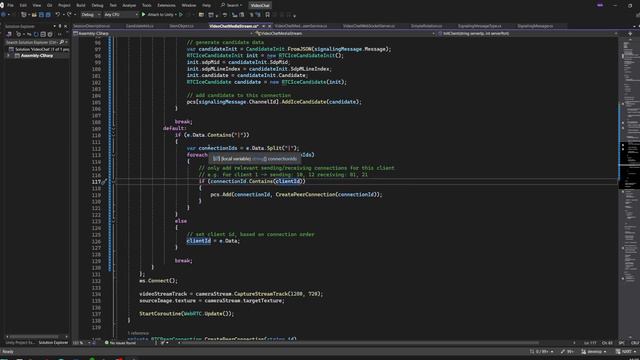Open the Edit menu
This screenshot has height=360, width=640.
[x=23, y=5]
